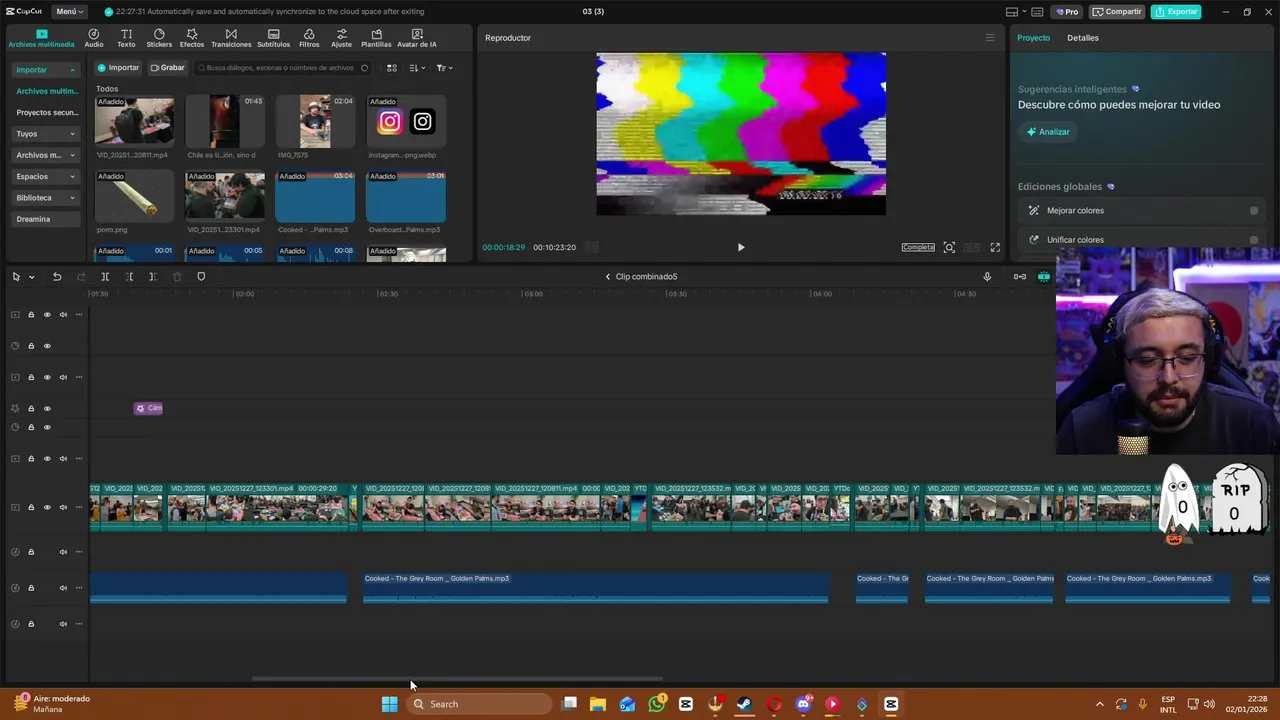Open WhatsApp from the taskbar

click(x=656, y=704)
